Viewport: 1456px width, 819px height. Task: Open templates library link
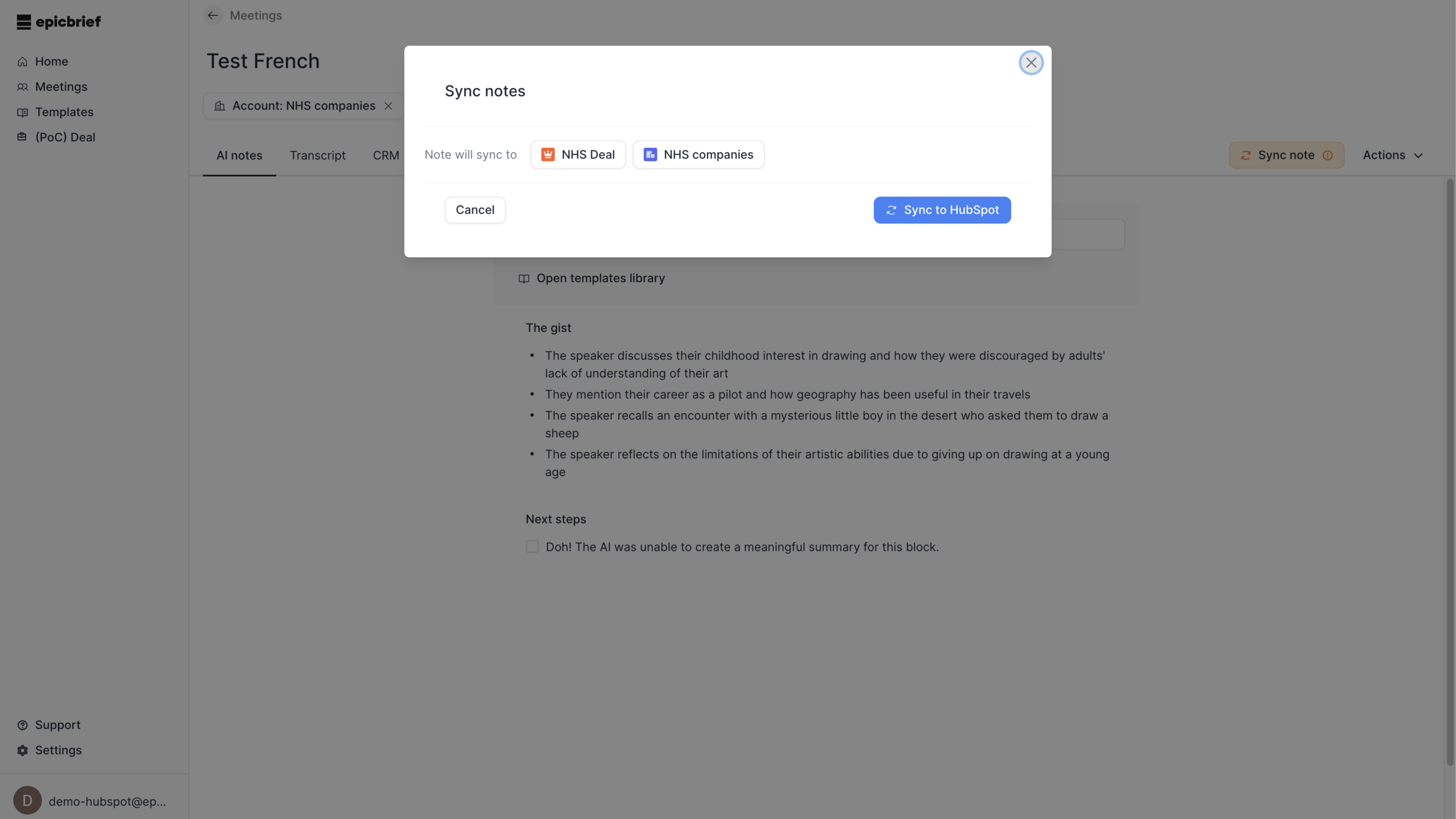[x=600, y=279]
